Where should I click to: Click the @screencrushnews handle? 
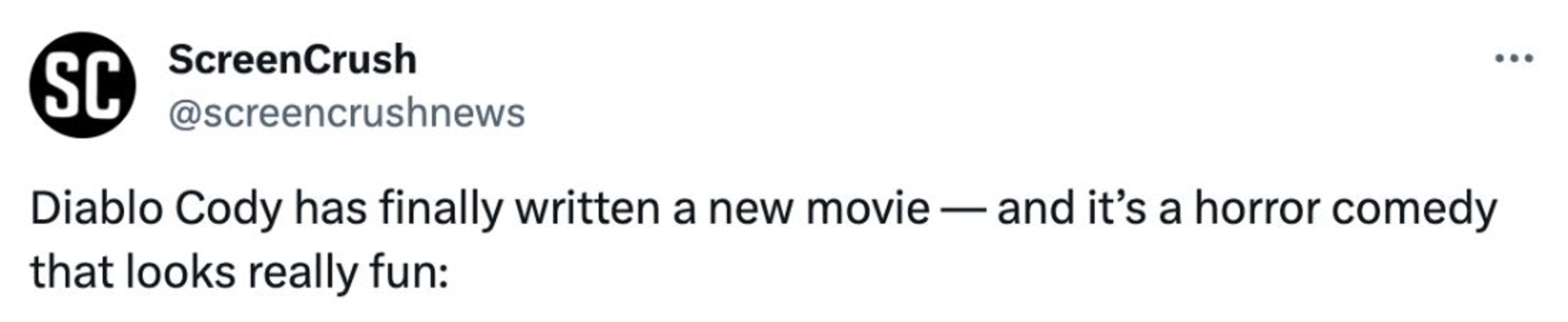coord(346,113)
